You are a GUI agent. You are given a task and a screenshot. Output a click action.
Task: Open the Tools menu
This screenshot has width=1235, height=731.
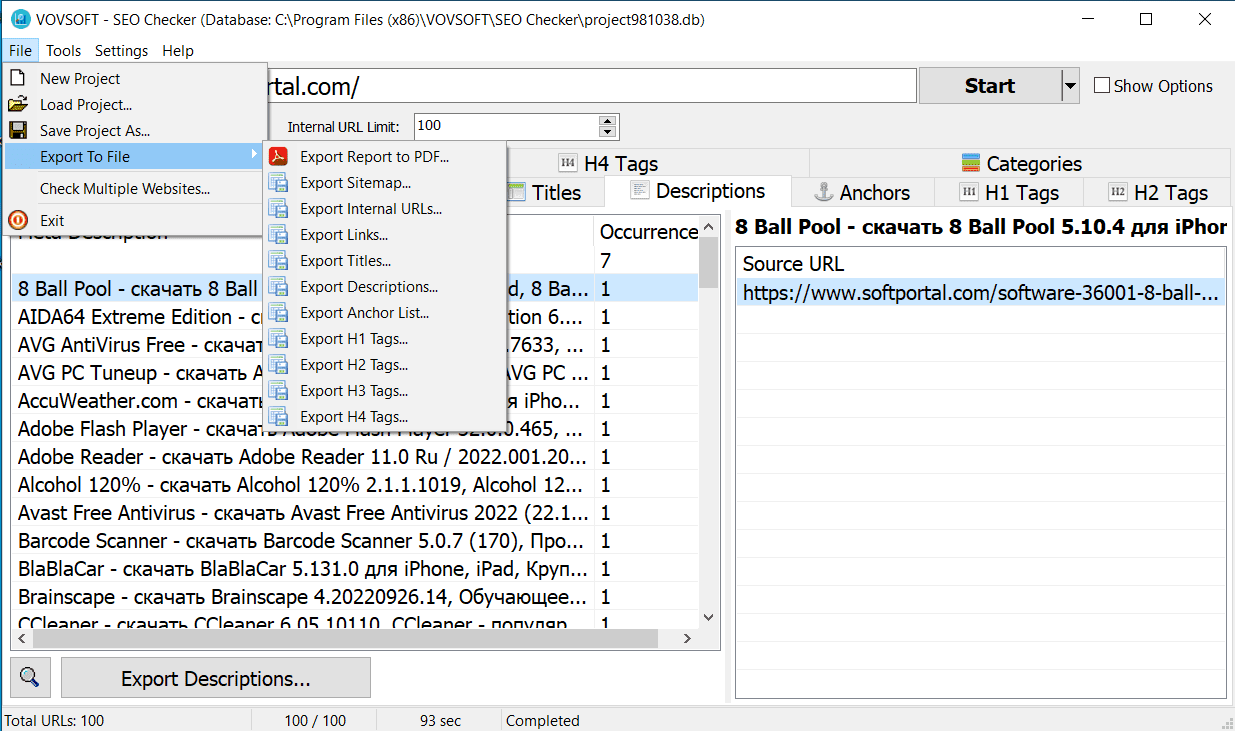point(64,51)
